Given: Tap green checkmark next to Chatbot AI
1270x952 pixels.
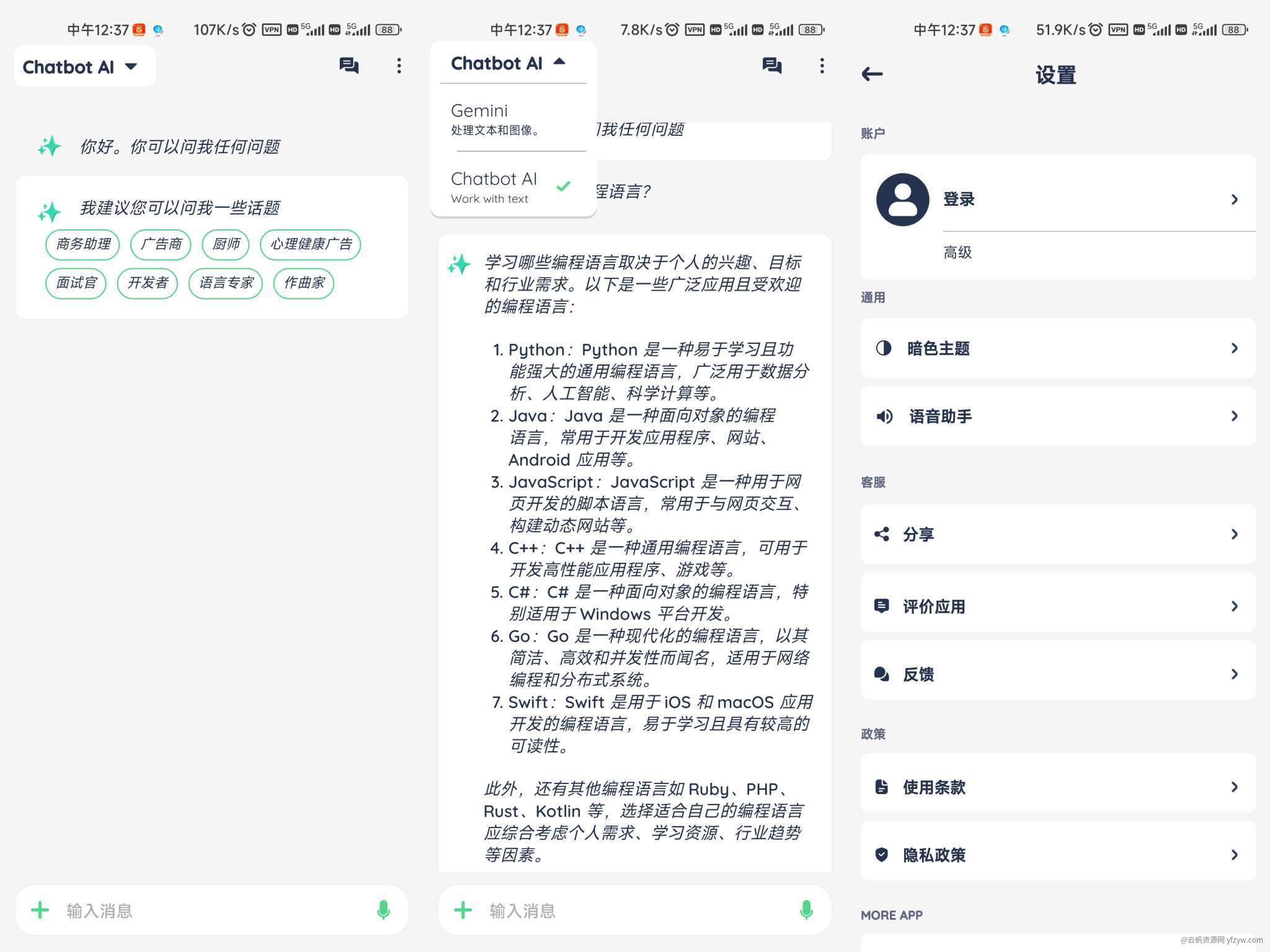Looking at the screenshot, I should click(563, 186).
